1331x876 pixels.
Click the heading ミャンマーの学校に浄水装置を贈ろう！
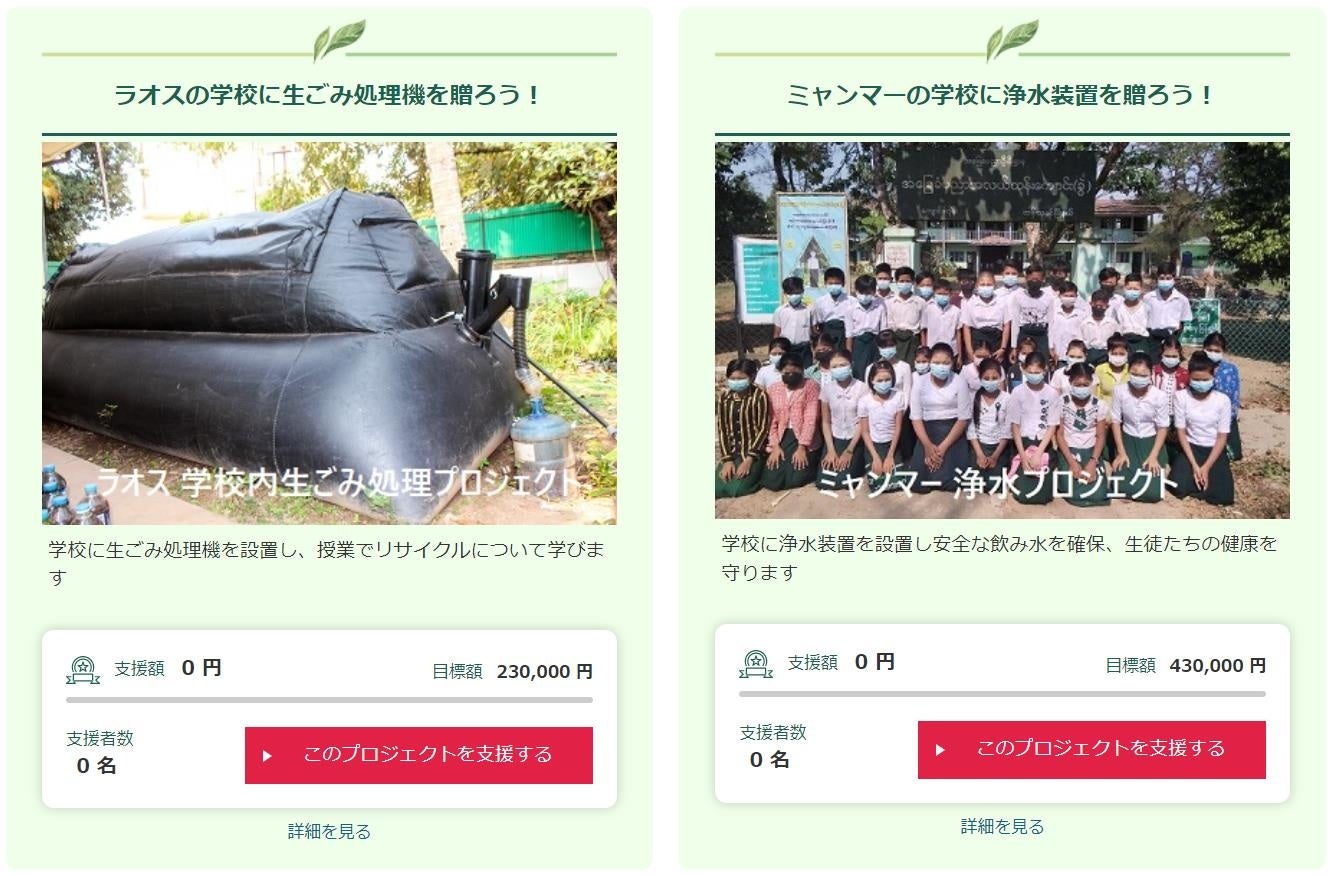click(1002, 96)
